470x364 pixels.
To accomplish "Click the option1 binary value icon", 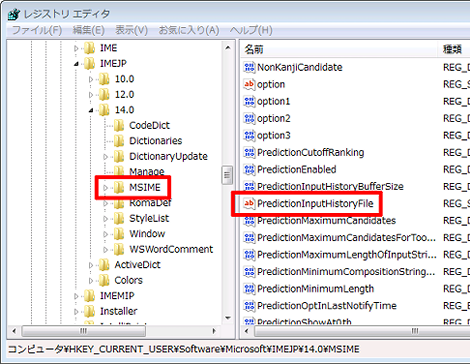I will tap(249, 101).
